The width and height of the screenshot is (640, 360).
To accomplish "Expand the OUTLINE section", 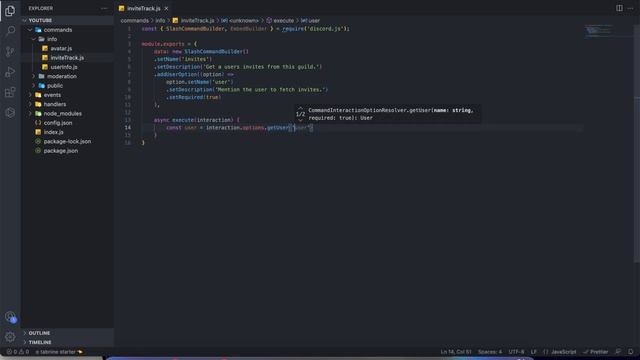I will 67,333.
